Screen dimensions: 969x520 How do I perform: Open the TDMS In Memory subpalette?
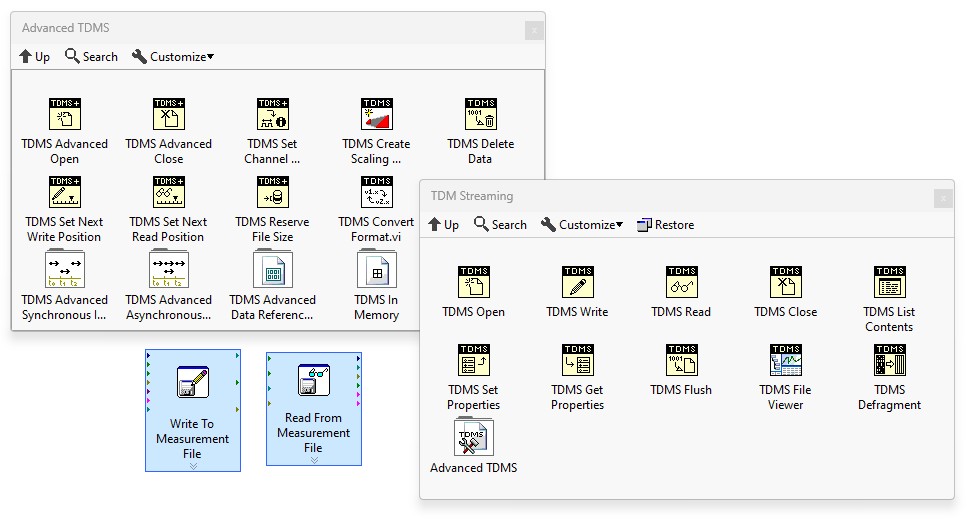376,269
